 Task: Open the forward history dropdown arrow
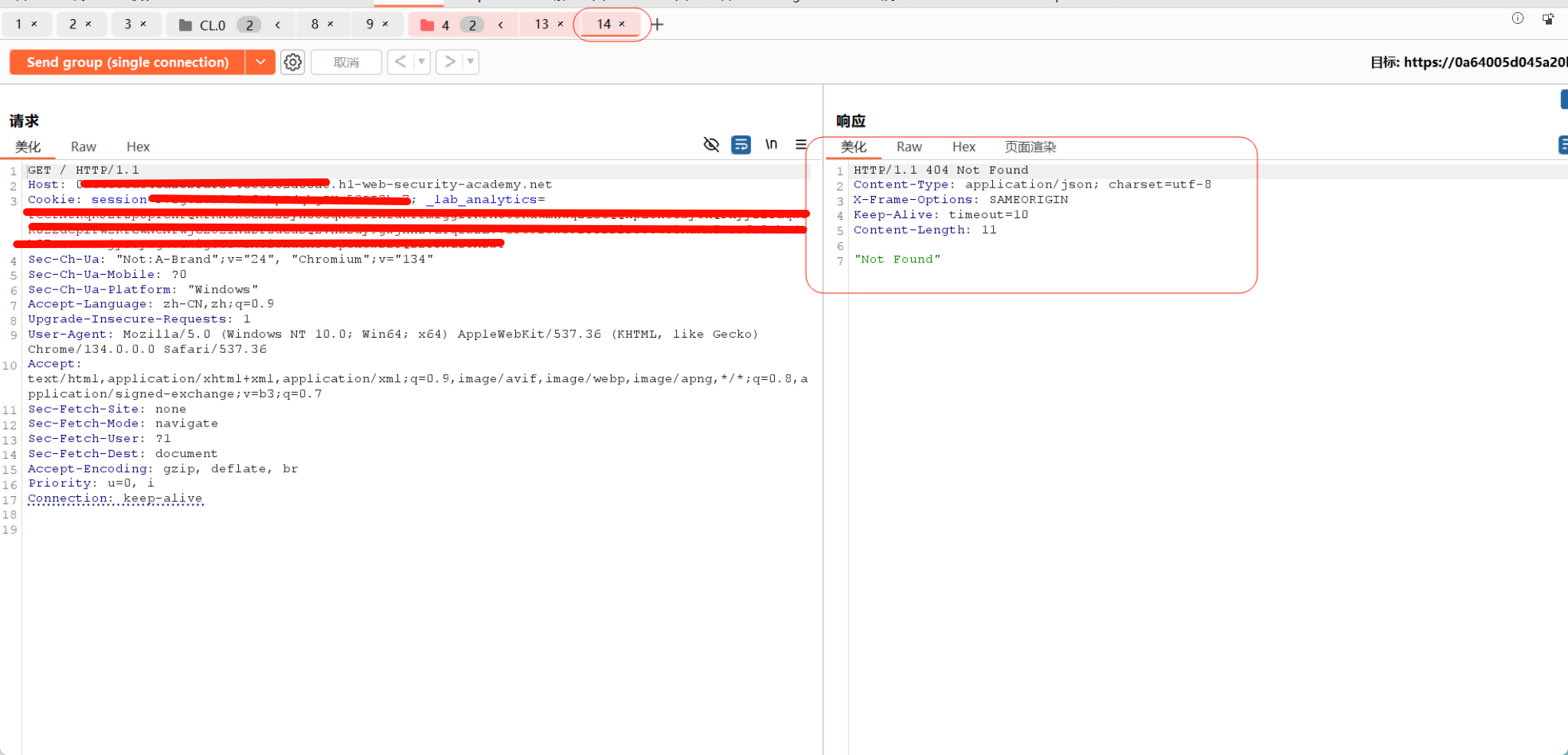pos(470,62)
